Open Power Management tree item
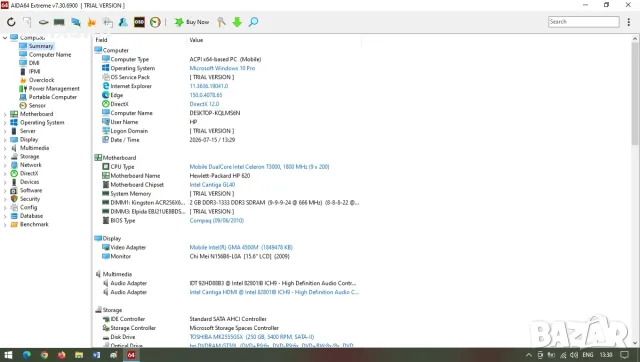This screenshot has width=640, height=362. click(x=54, y=89)
